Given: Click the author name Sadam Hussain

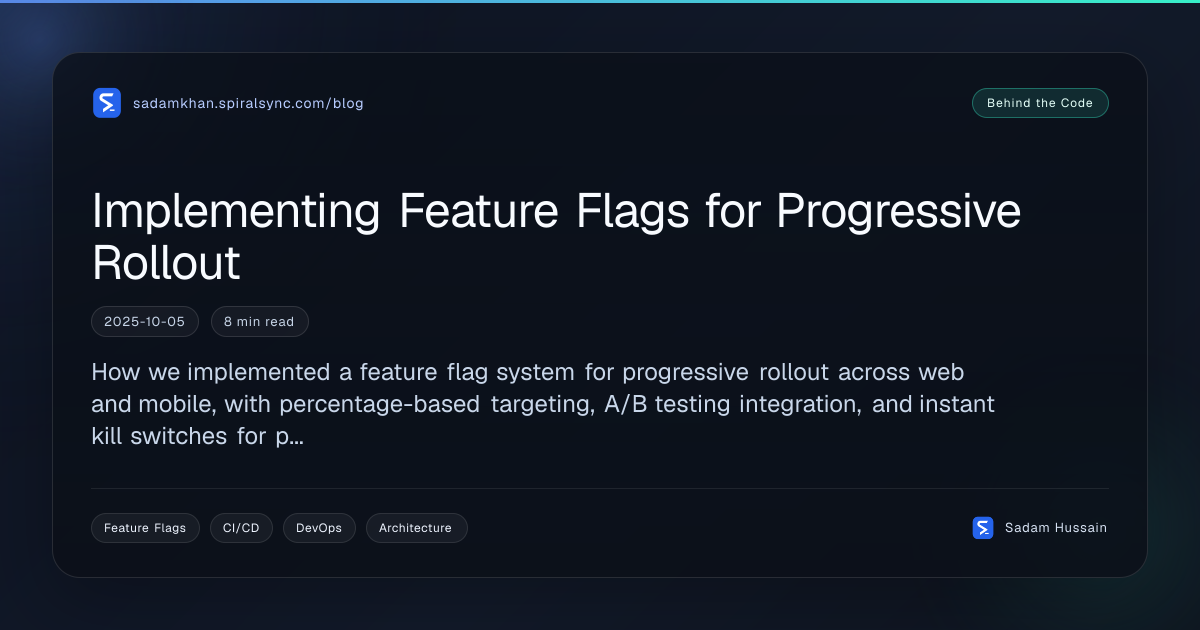Looking at the screenshot, I should pos(1056,528).
